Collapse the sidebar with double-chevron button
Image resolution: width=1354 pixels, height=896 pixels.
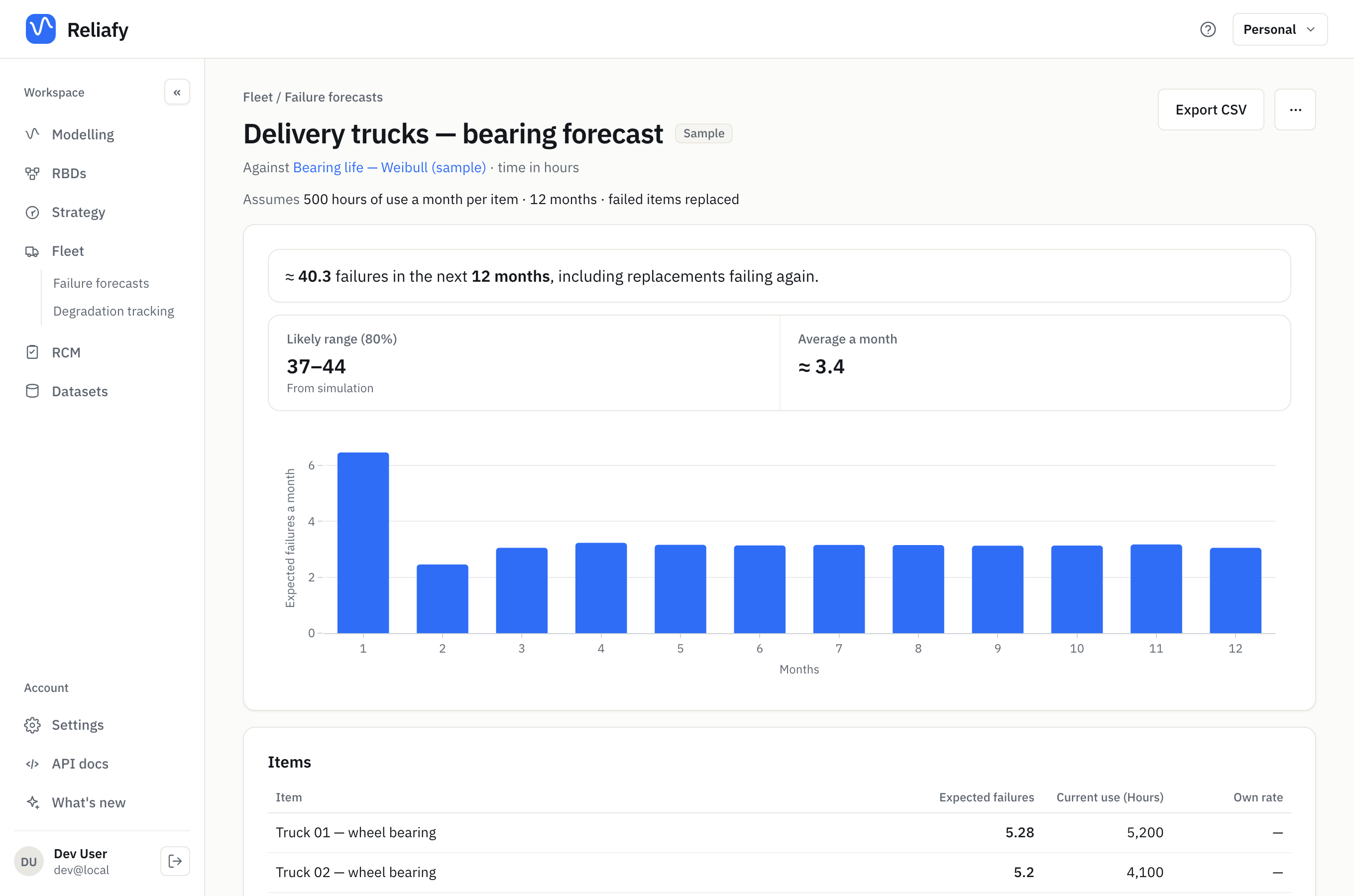coord(177,92)
